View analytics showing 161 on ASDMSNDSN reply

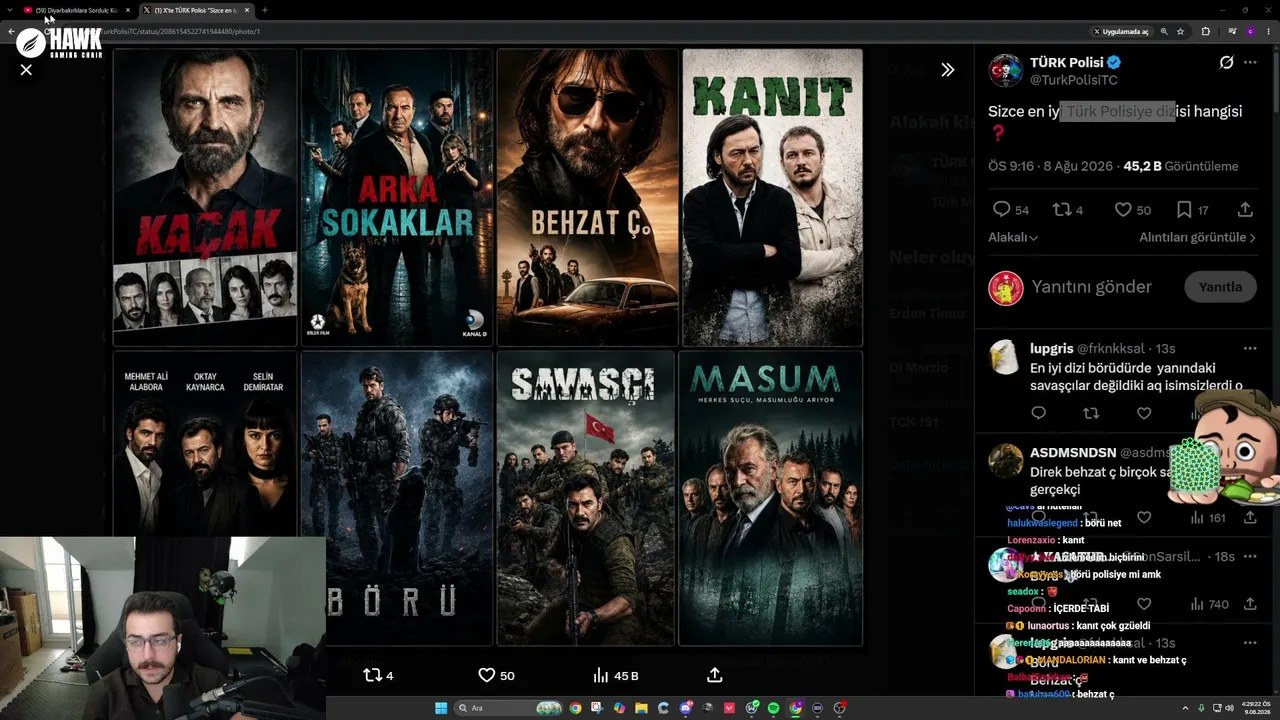coord(1207,518)
